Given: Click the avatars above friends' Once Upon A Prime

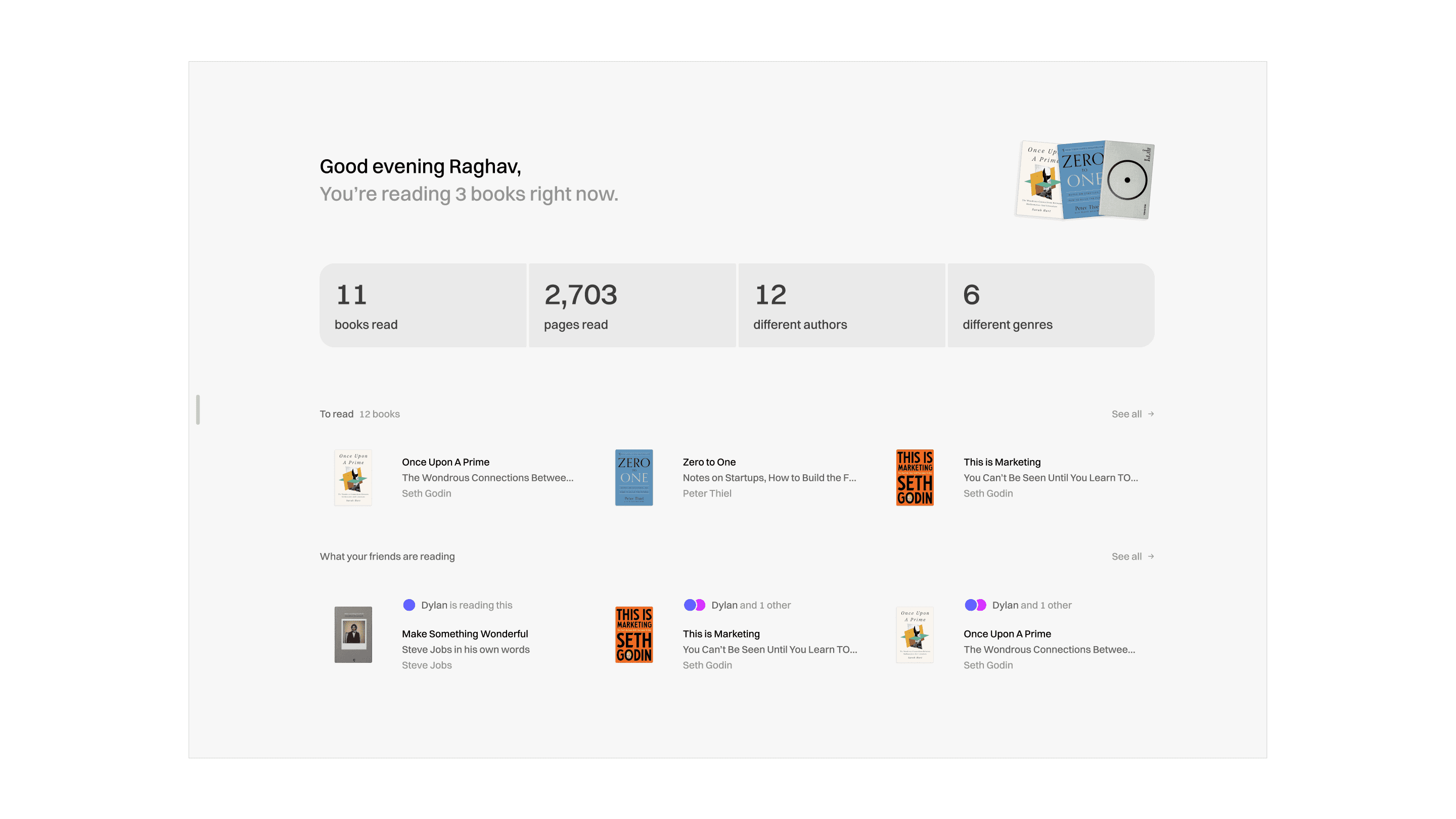Looking at the screenshot, I should (x=975, y=605).
